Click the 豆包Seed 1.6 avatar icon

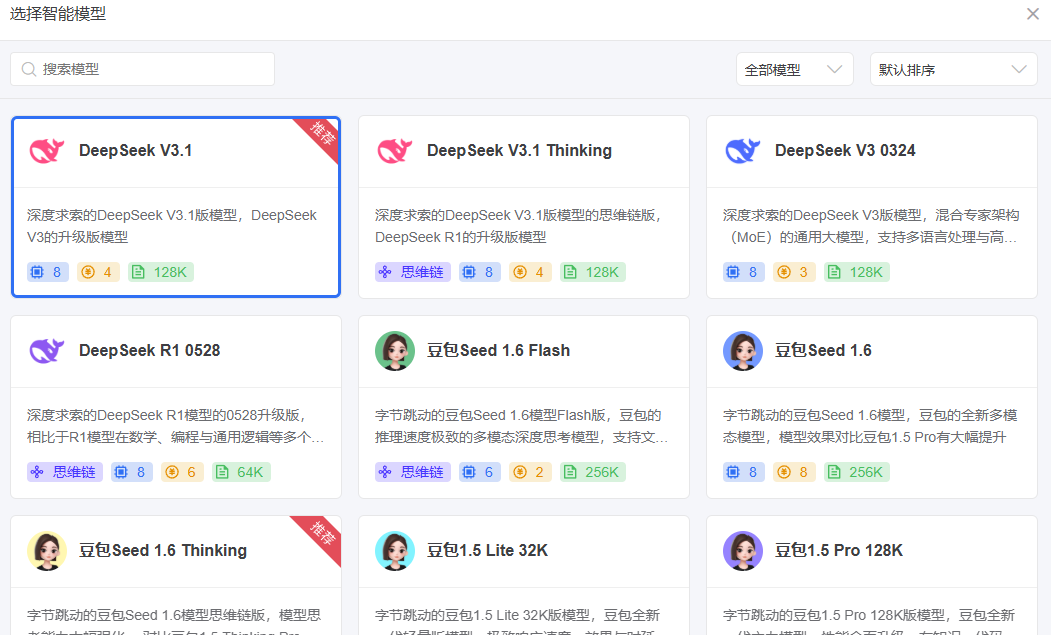pyautogui.click(x=743, y=351)
